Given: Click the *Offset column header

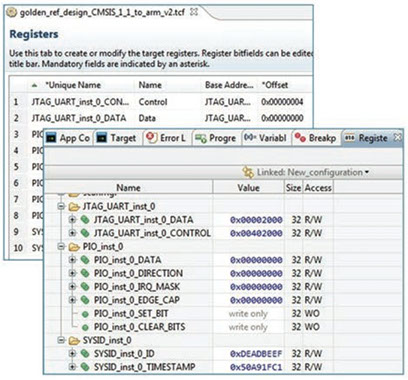Looking at the screenshot, I should pyautogui.click(x=275, y=85).
